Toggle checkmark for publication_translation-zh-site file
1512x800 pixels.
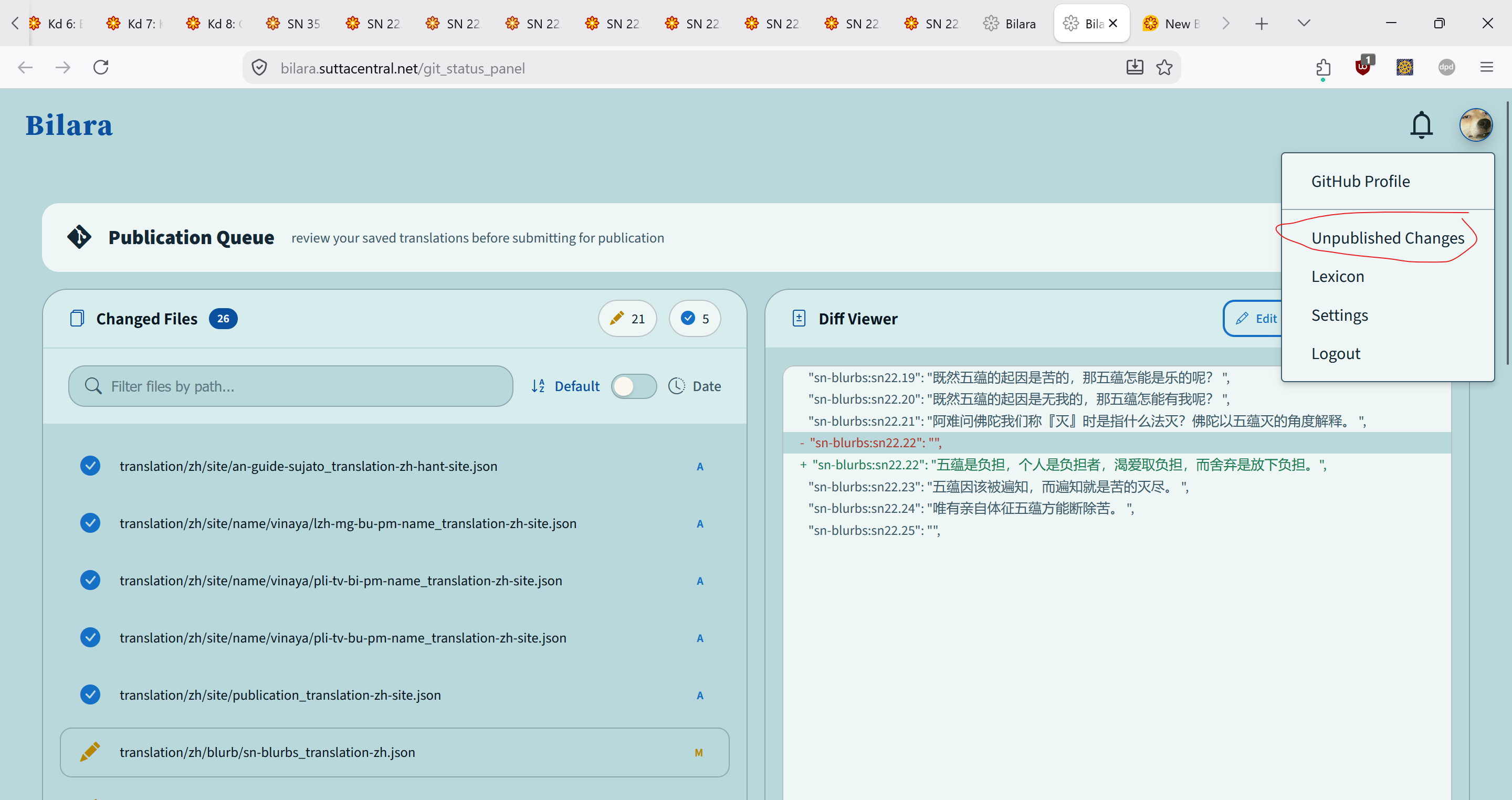click(90, 694)
